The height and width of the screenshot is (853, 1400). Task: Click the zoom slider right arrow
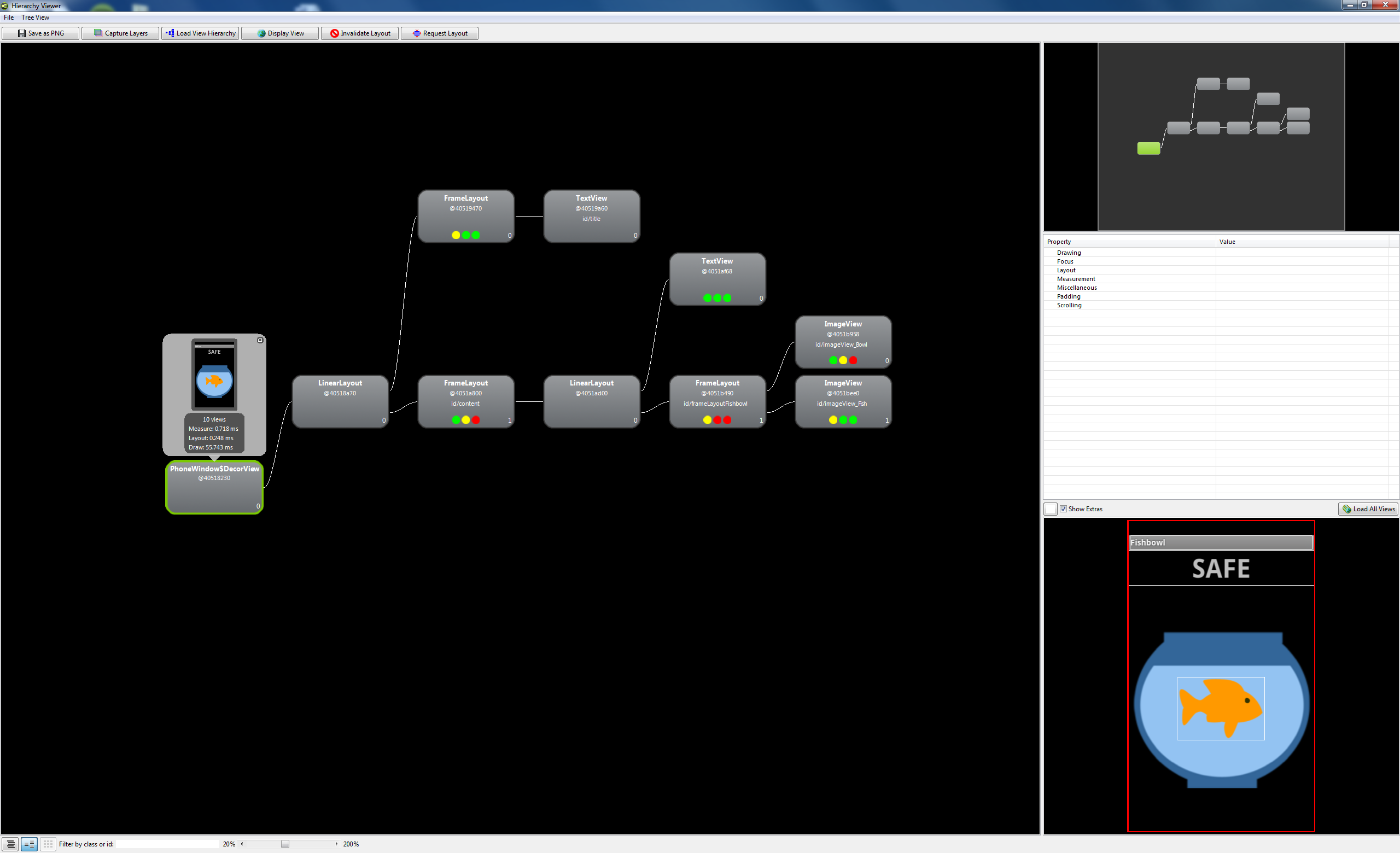click(x=337, y=844)
